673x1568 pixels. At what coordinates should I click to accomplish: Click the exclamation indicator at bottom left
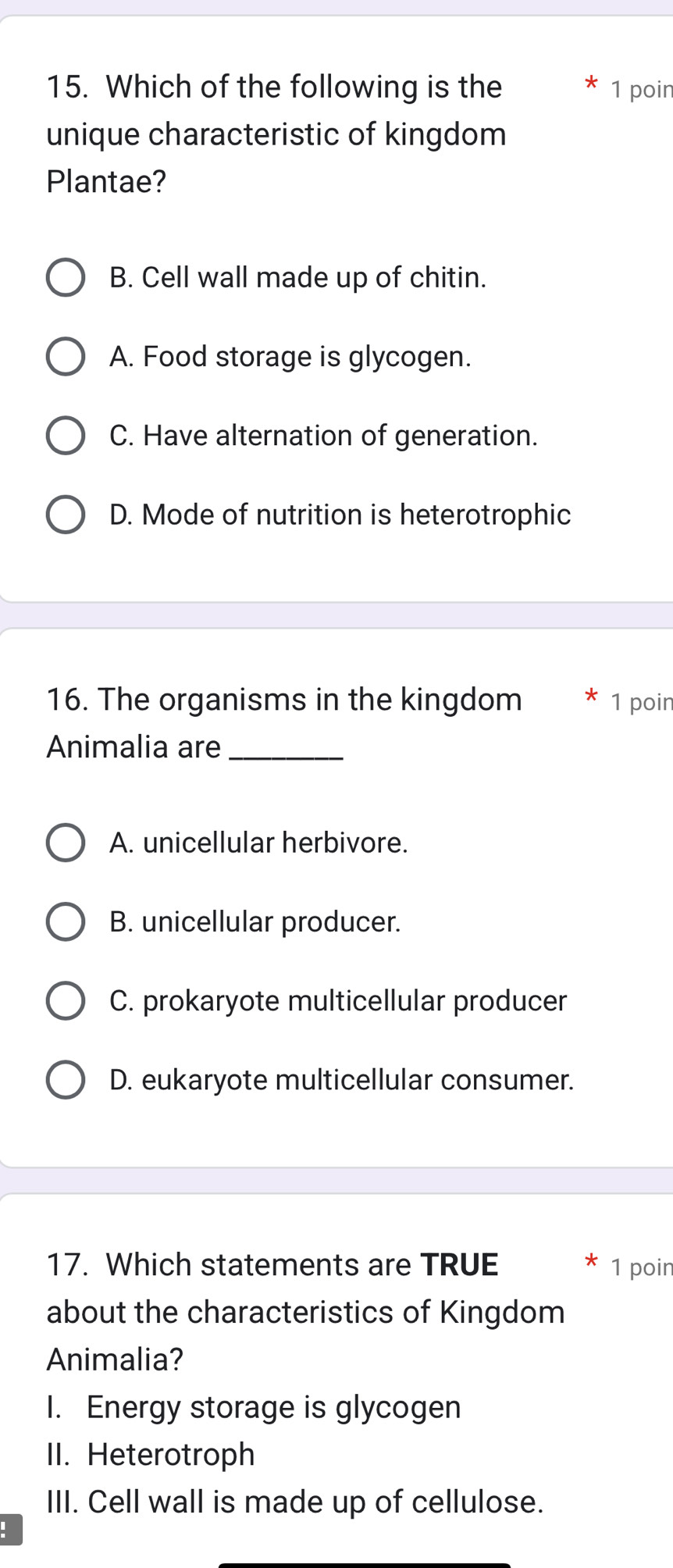tap(9, 1528)
